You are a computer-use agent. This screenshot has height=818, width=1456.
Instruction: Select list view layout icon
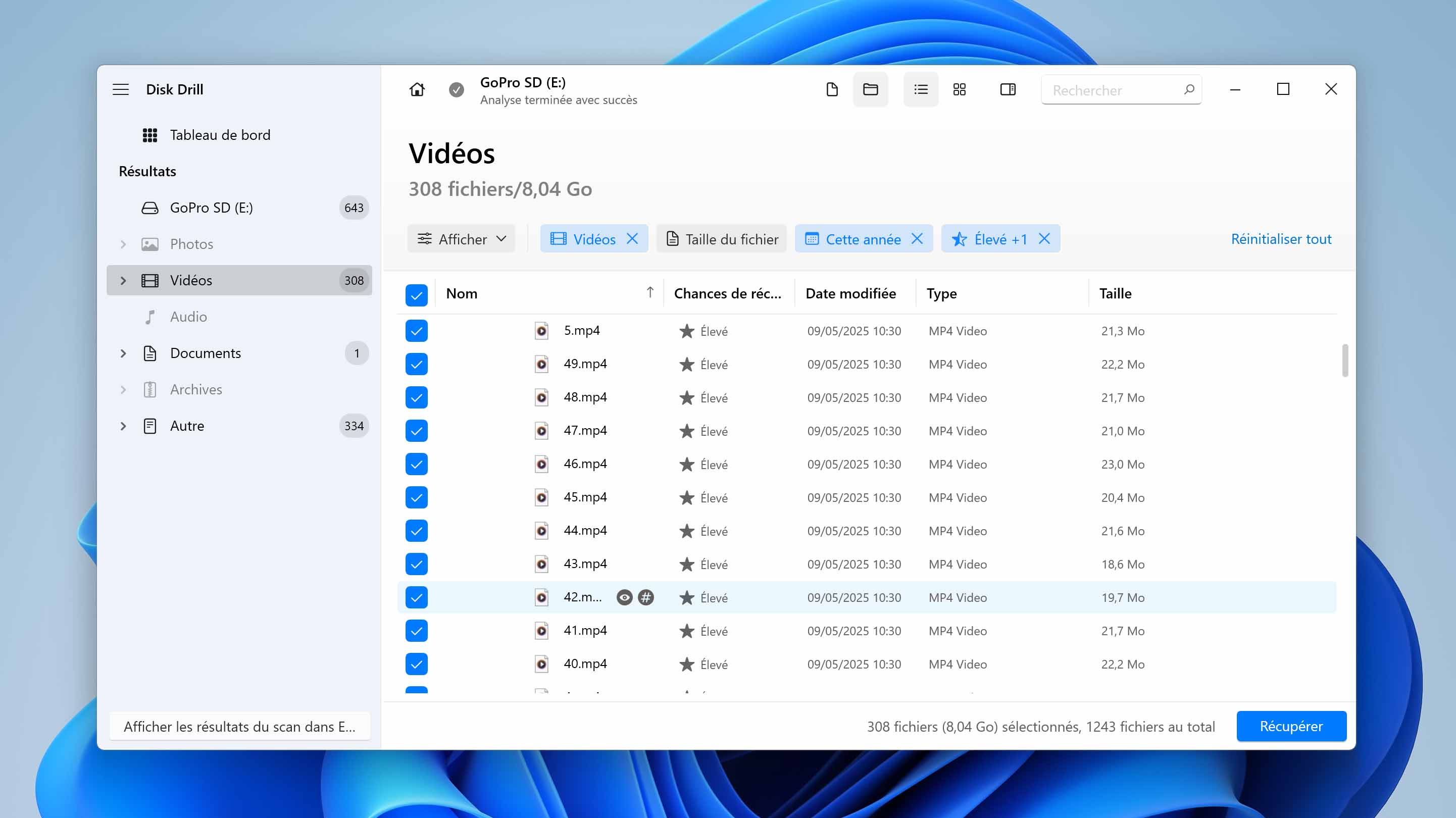point(921,89)
